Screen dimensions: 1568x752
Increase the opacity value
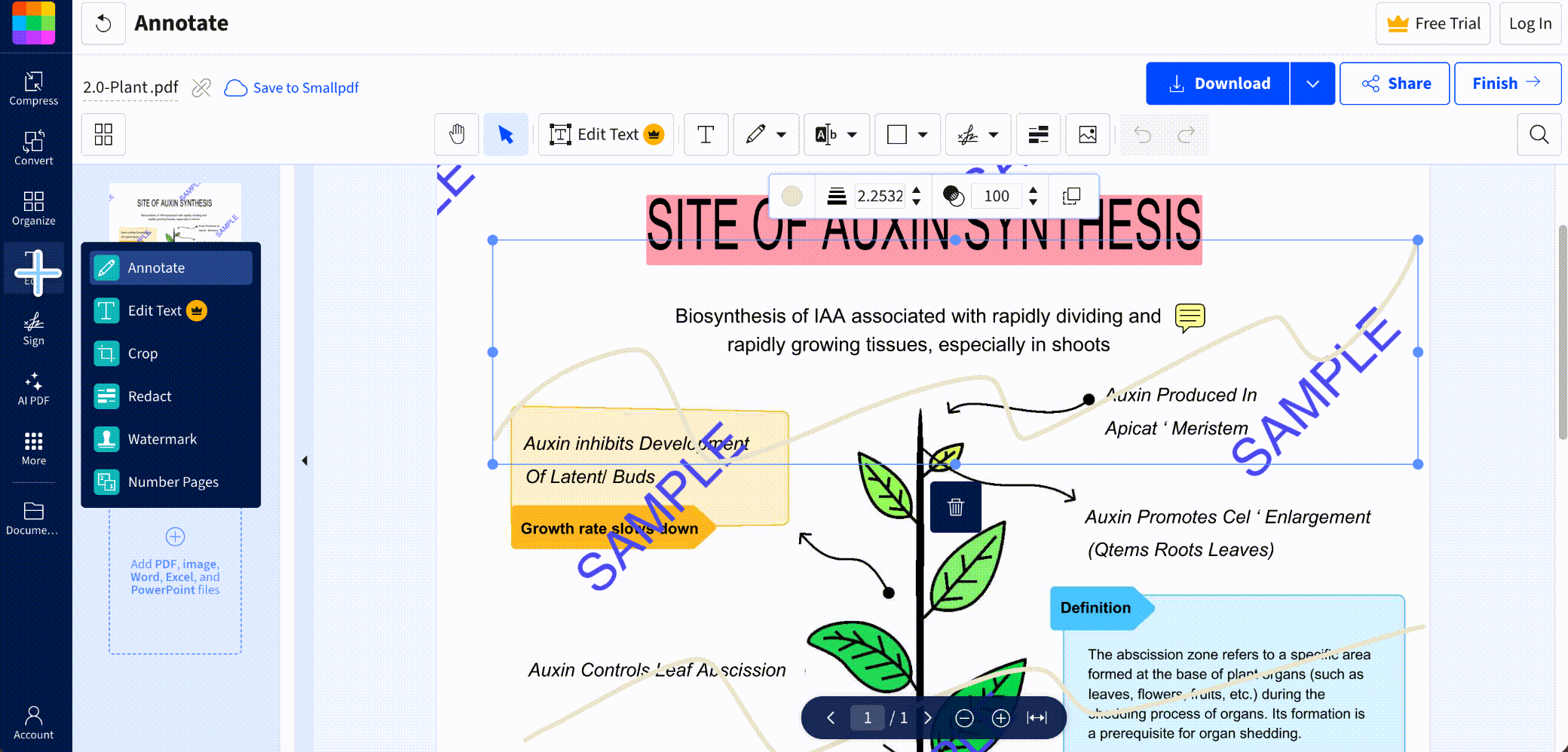pyautogui.click(x=1034, y=190)
